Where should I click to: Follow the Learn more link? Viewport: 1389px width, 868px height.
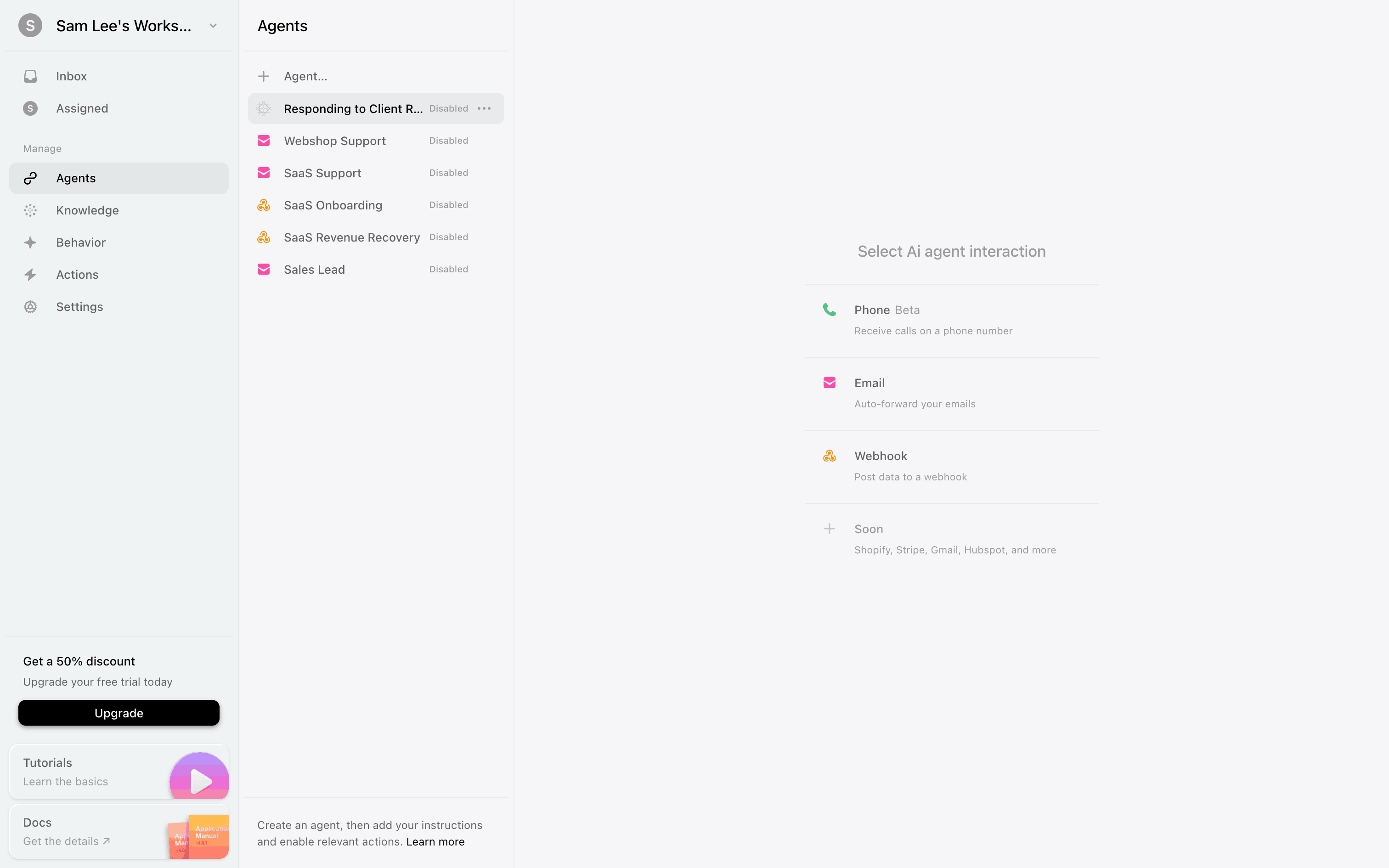click(x=435, y=841)
